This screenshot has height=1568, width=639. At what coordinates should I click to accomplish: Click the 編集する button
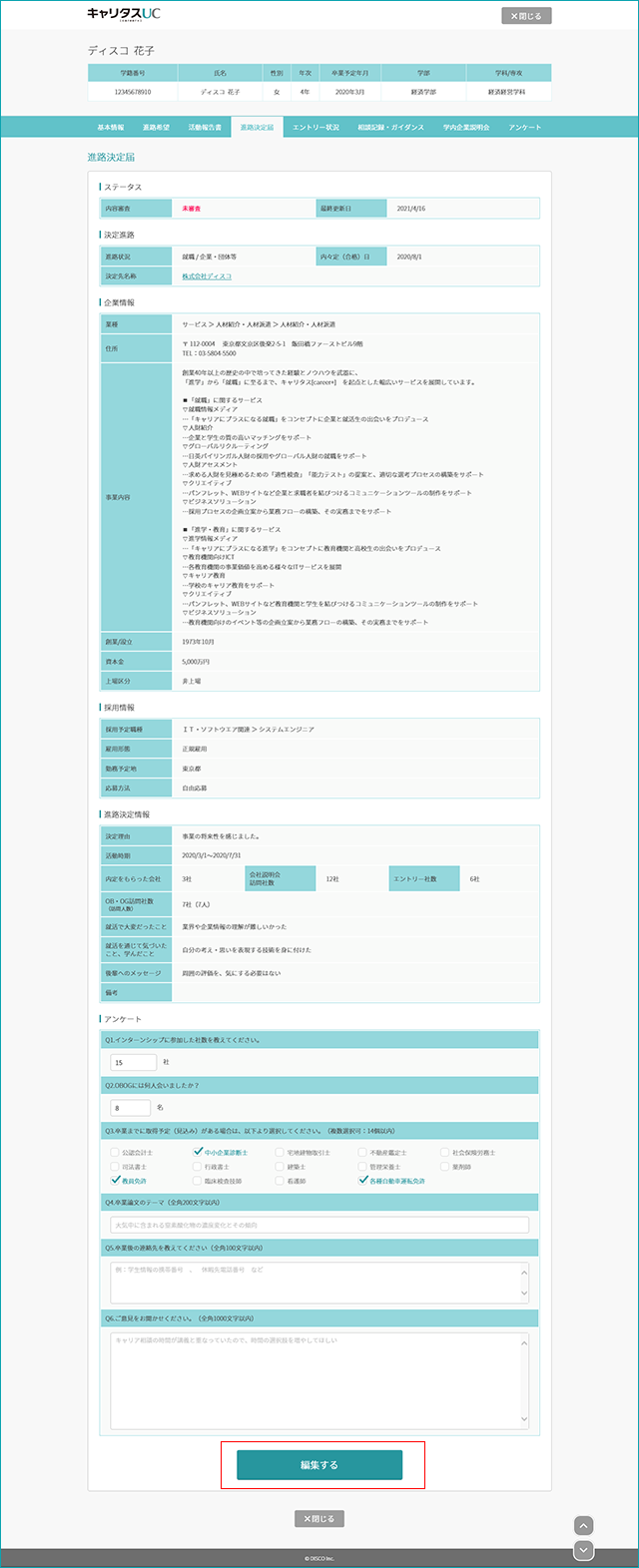pos(319,1465)
